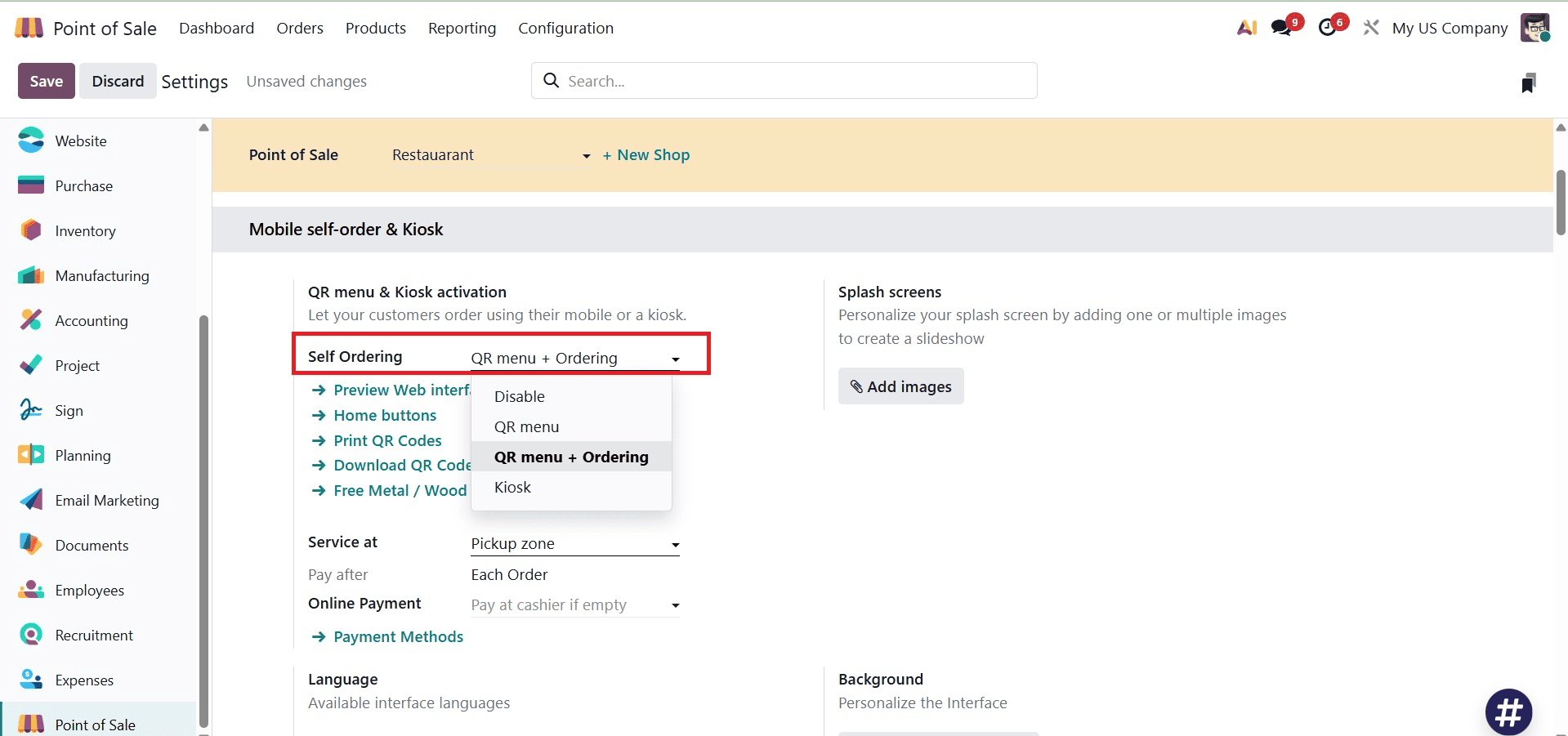Open the chat messages icon with 9 badge
1568x736 pixels.
tap(1282, 28)
